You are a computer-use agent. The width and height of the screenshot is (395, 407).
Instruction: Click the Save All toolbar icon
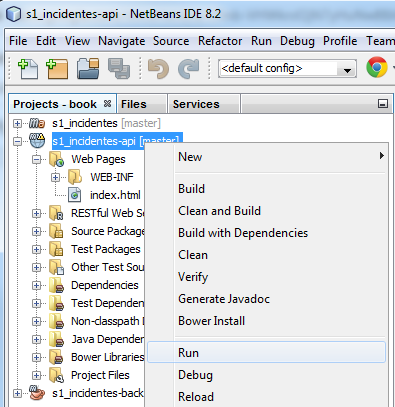[x=119, y=69]
